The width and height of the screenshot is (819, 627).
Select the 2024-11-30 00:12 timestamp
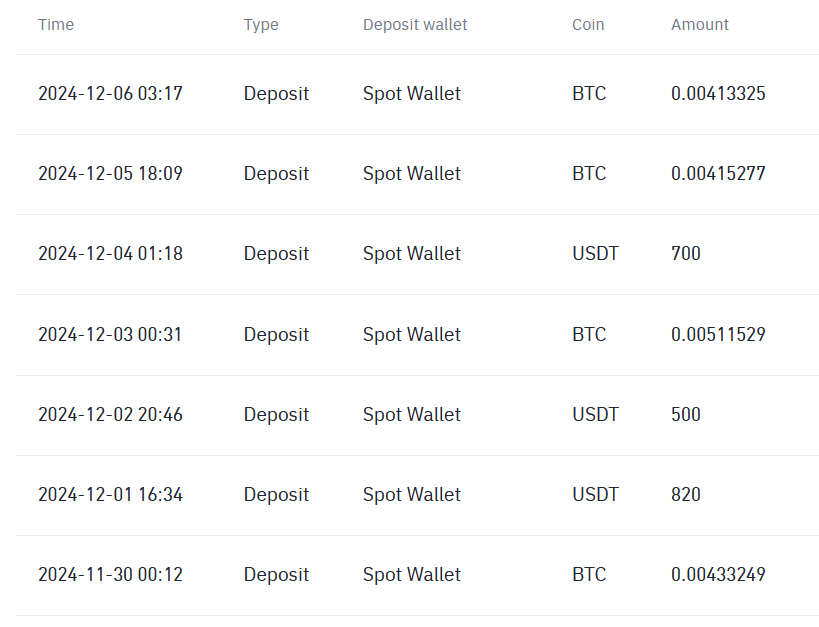(x=110, y=574)
